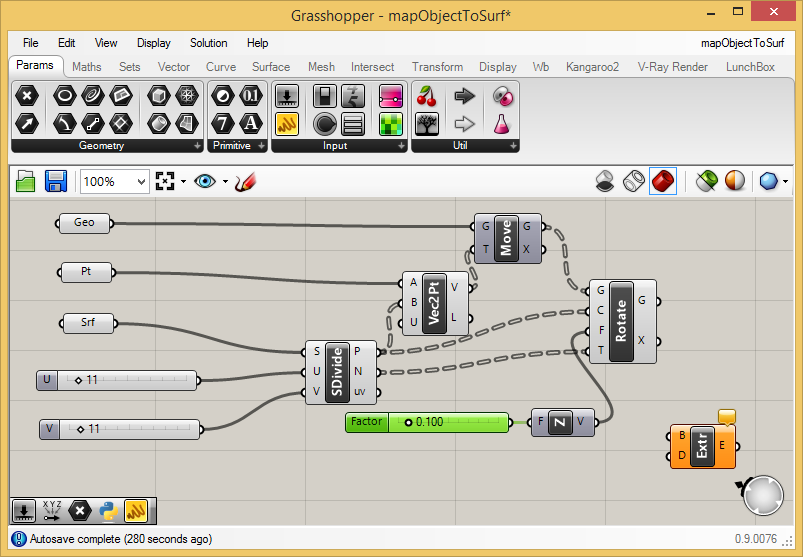Click the mapObjectToSurf document name button
Screen dimensions: 803x557
[x=742, y=43]
